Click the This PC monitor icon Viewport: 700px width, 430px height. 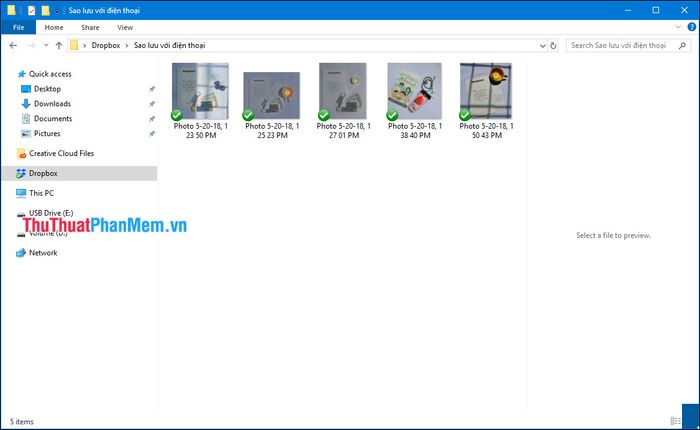click(21, 193)
